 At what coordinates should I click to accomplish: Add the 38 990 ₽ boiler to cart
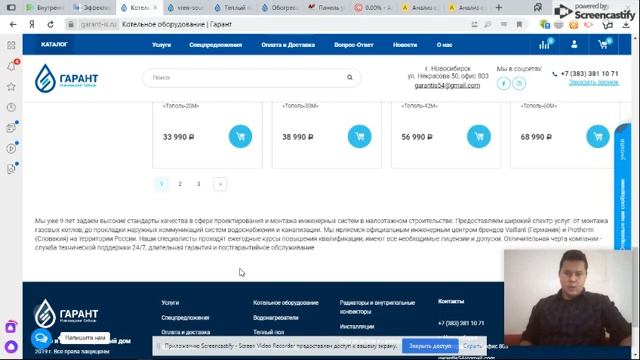(360, 136)
